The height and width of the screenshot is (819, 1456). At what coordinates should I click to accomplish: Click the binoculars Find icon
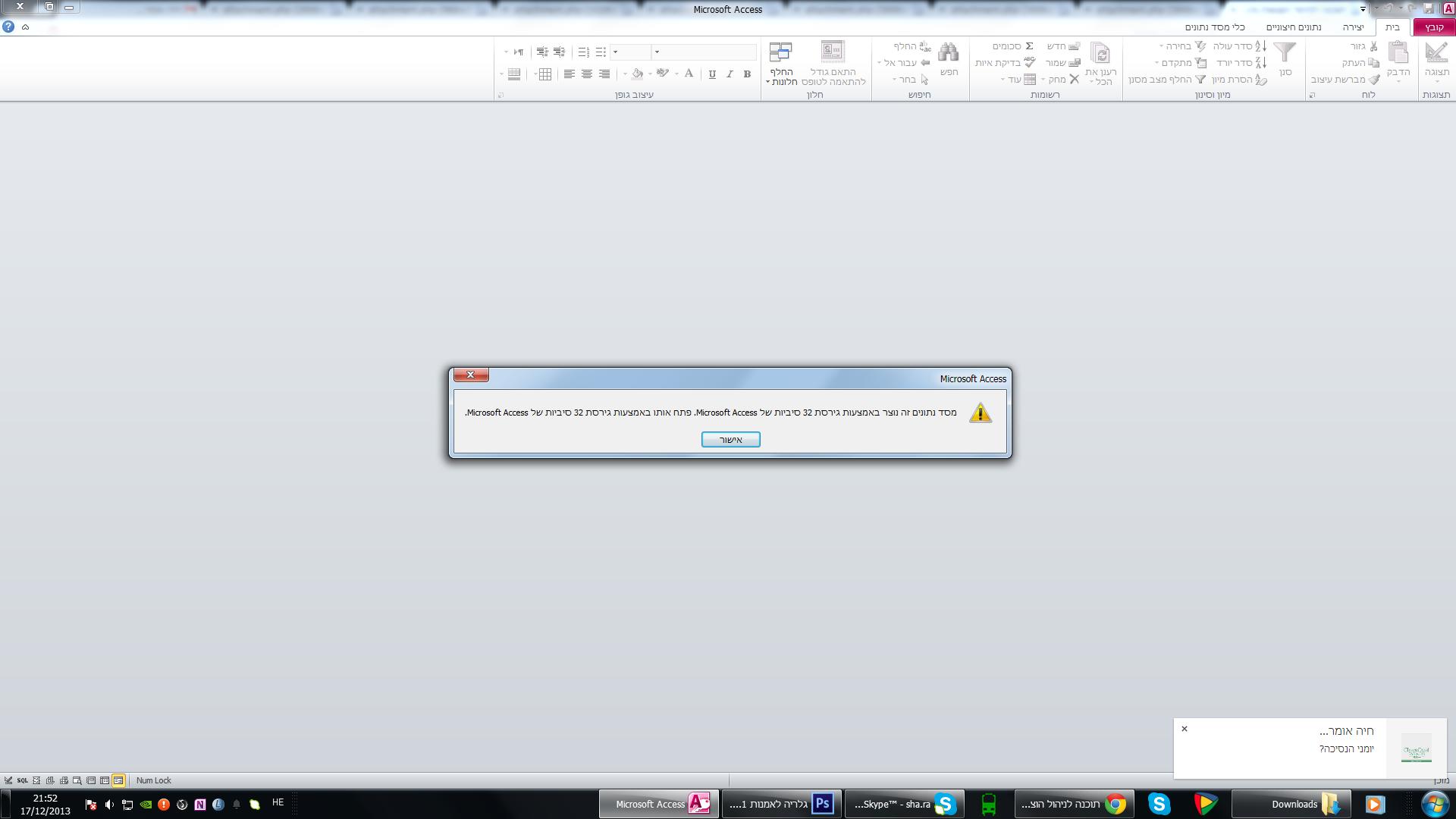click(x=948, y=53)
